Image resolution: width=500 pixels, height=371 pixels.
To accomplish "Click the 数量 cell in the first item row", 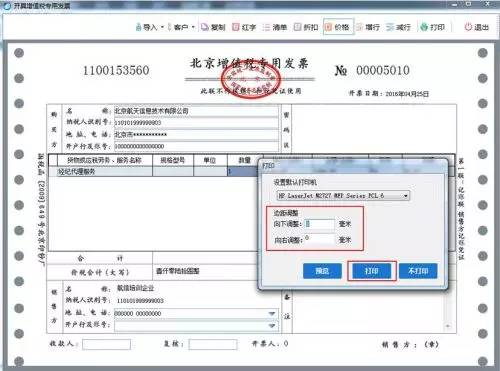I will pos(244,172).
